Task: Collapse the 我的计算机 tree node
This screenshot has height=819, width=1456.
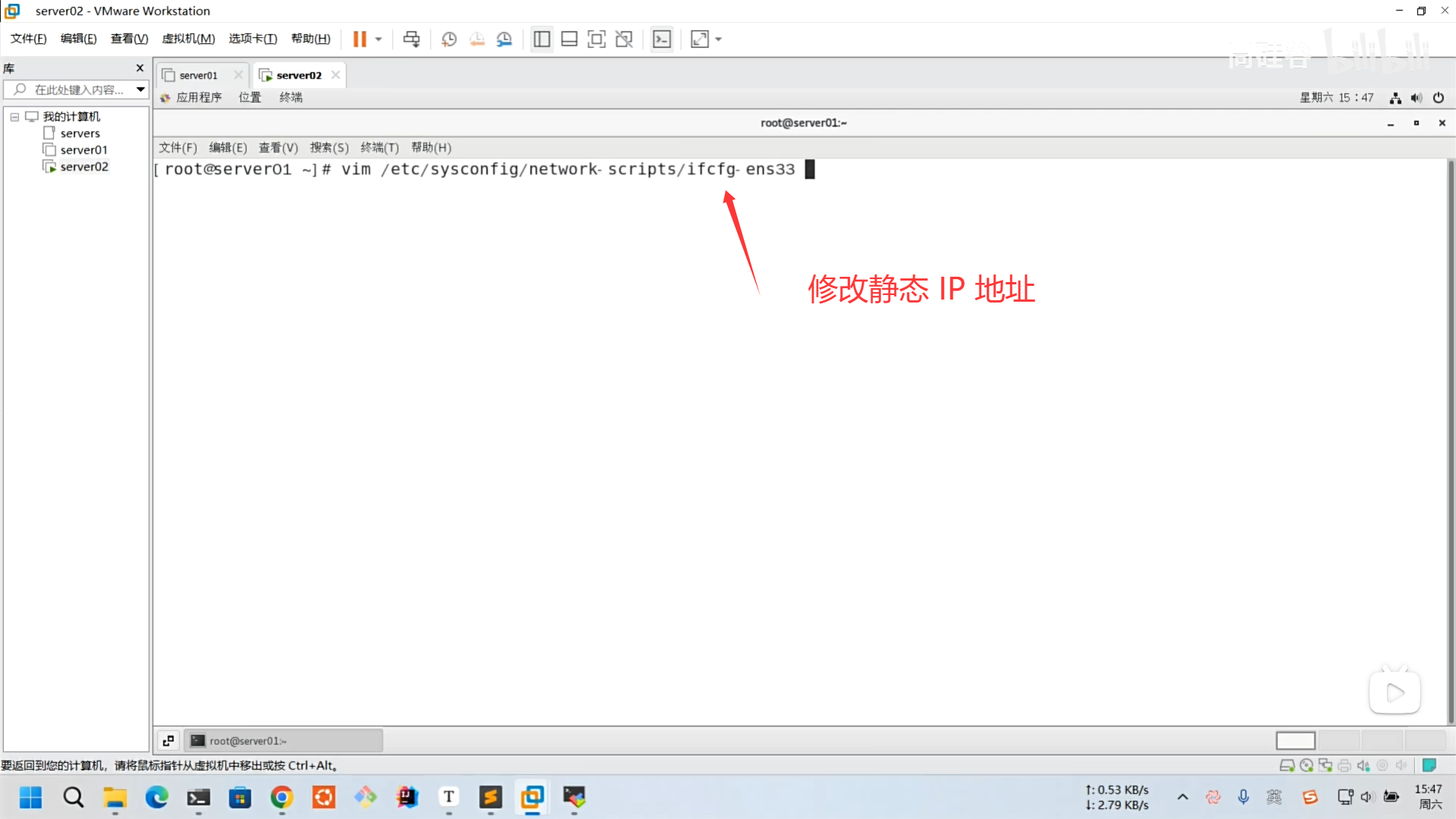Action: pyautogui.click(x=14, y=117)
